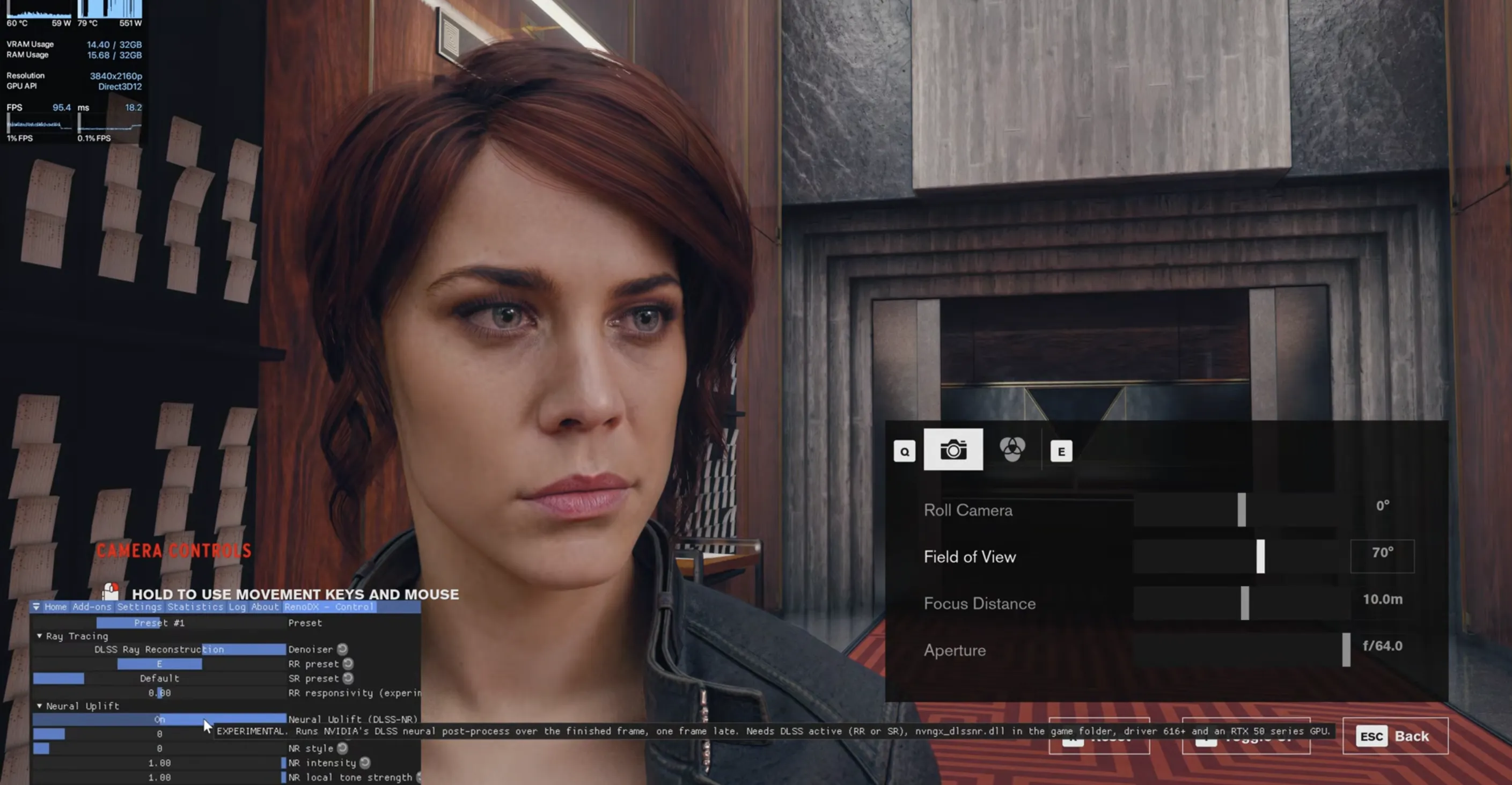Screen dimensions: 1512x785
Task: Adjust the NR style slider
Action: click(159, 748)
